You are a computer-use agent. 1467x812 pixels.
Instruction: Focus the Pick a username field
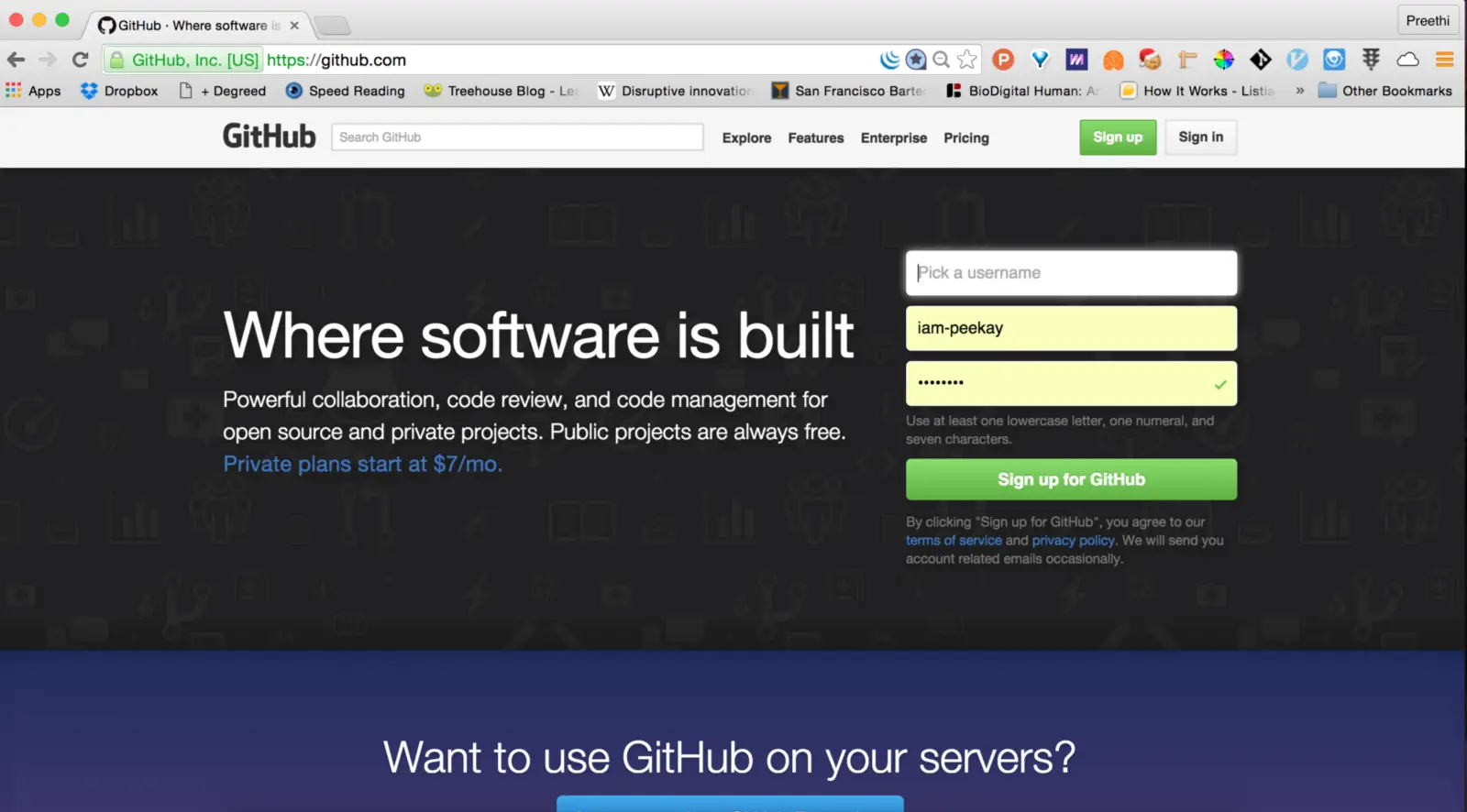pos(1071,273)
